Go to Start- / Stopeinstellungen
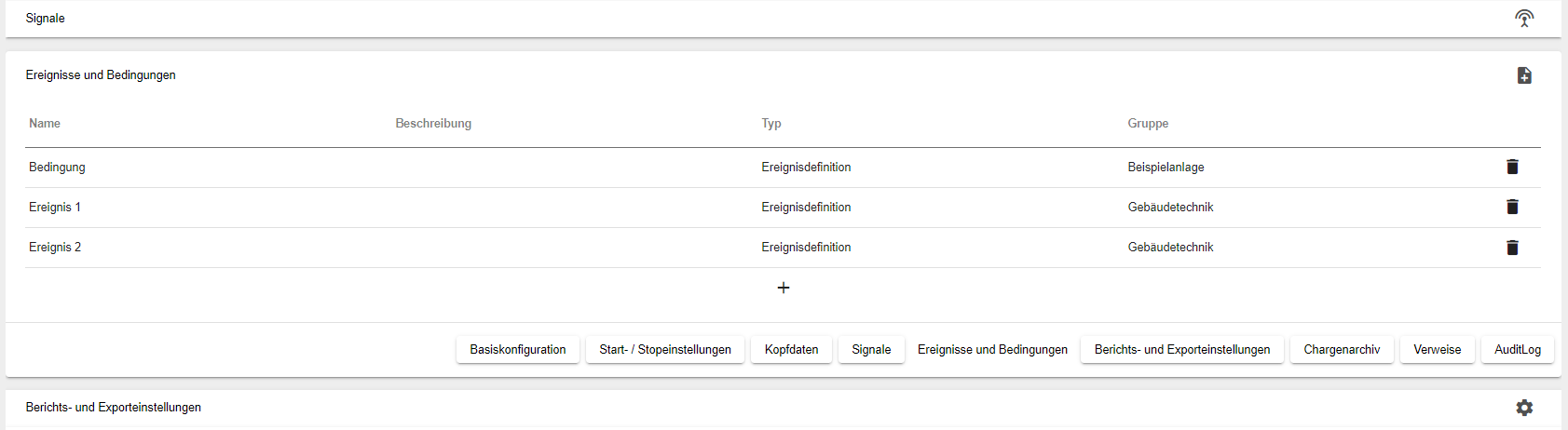1568x430 pixels. (x=665, y=350)
